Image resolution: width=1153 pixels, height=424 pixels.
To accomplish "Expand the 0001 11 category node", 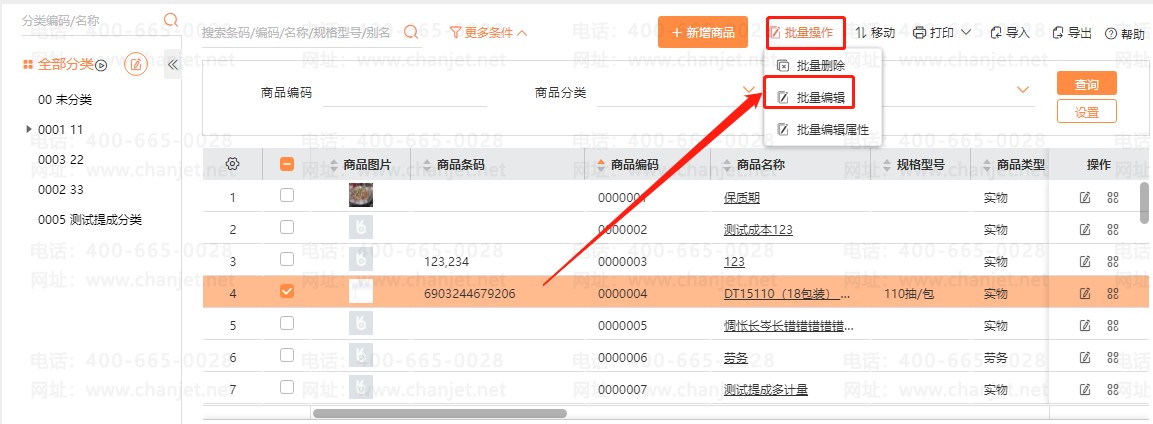I will click(29, 129).
